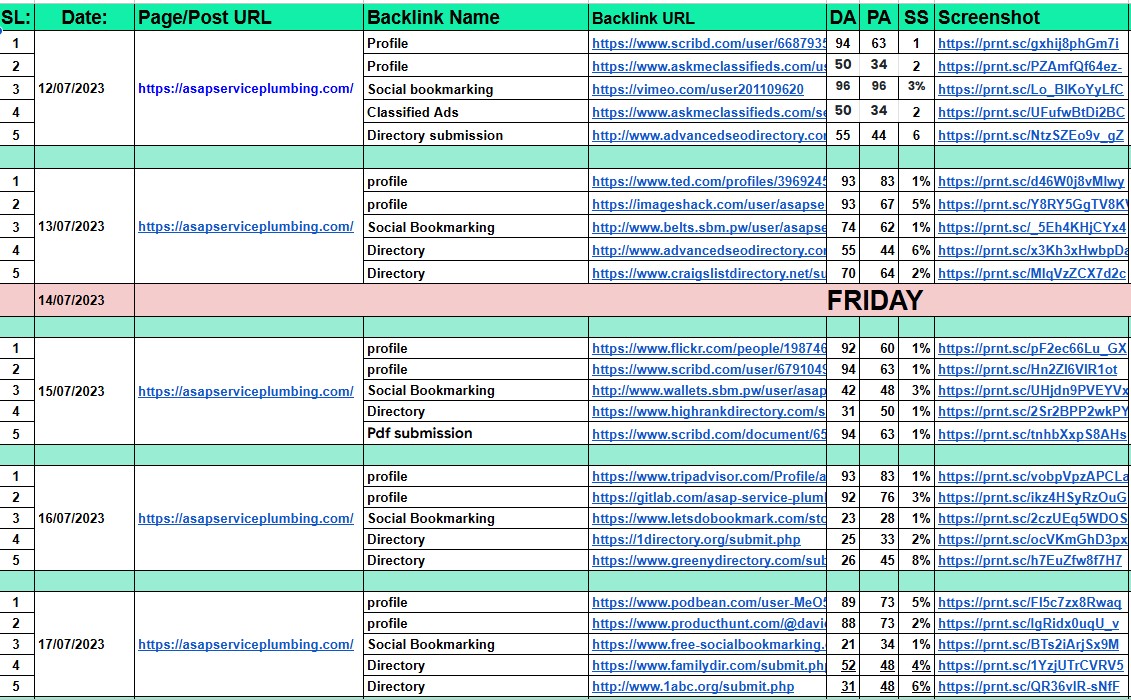The height and width of the screenshot is (700, 1131).
Task: Open the producthunt.com link
Action: [708, 624]
